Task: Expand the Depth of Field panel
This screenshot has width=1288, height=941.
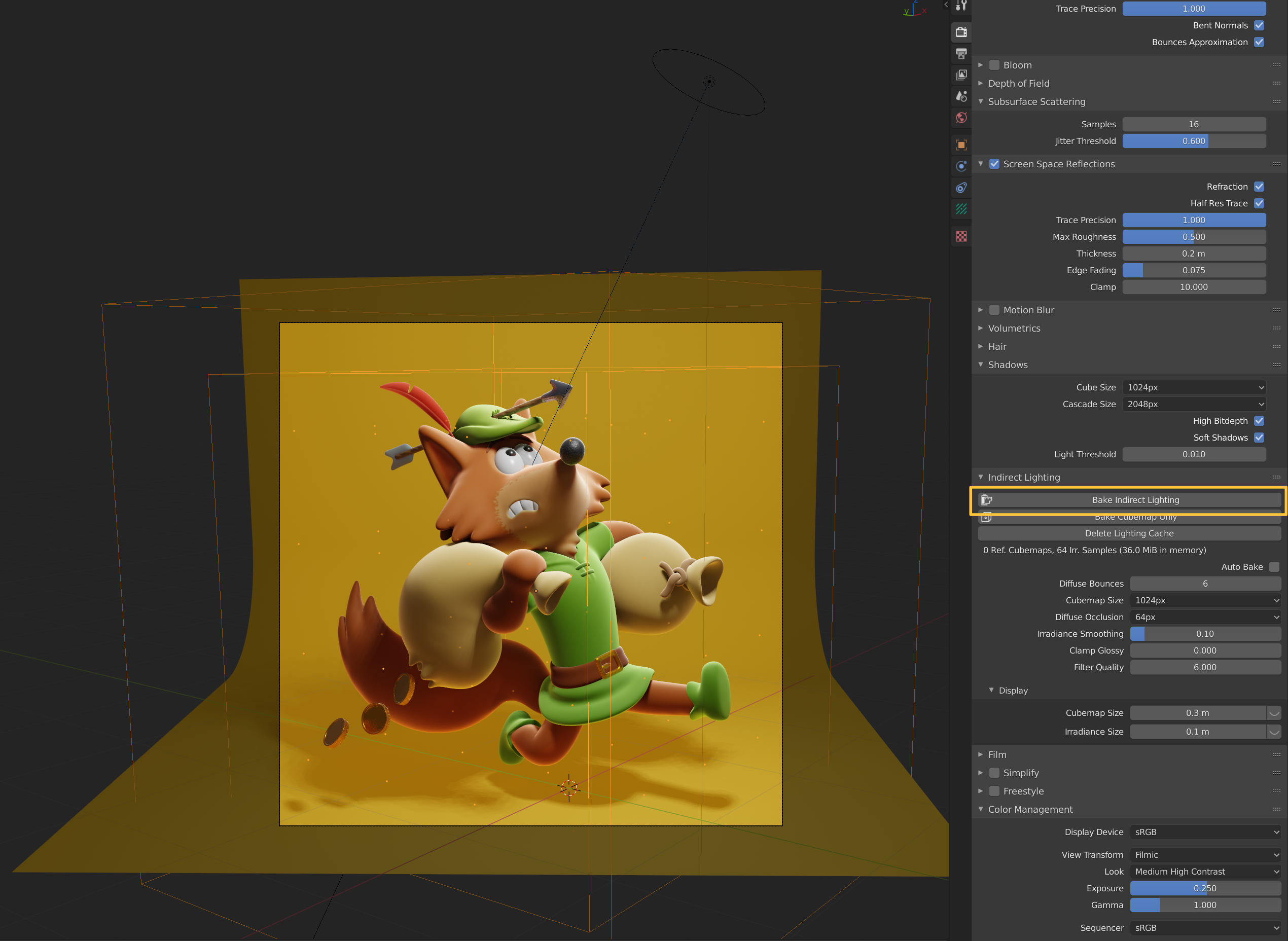Action: (1019, 83)
